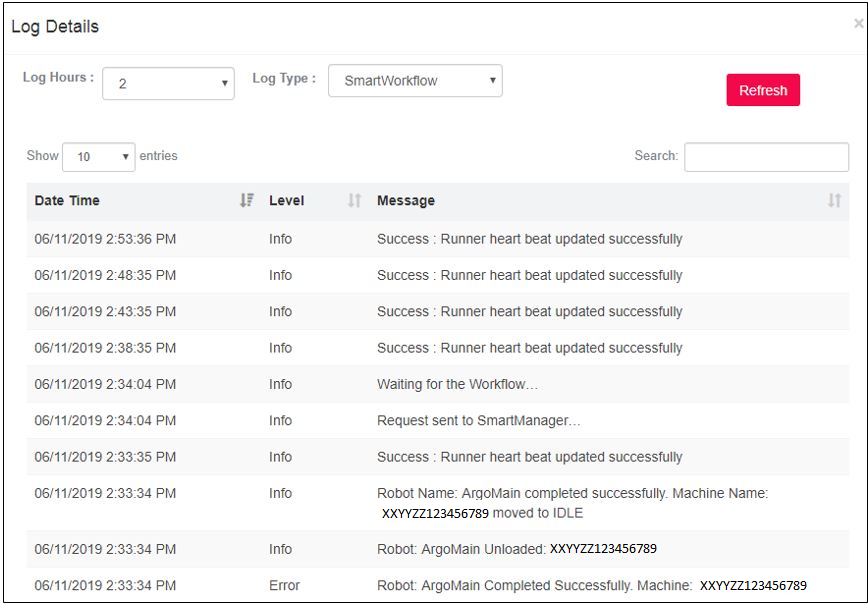This screenshot has width=868, height=605.
Task: Select the 2:38:35 PM timestamp cell
Action: coord(105,349)
